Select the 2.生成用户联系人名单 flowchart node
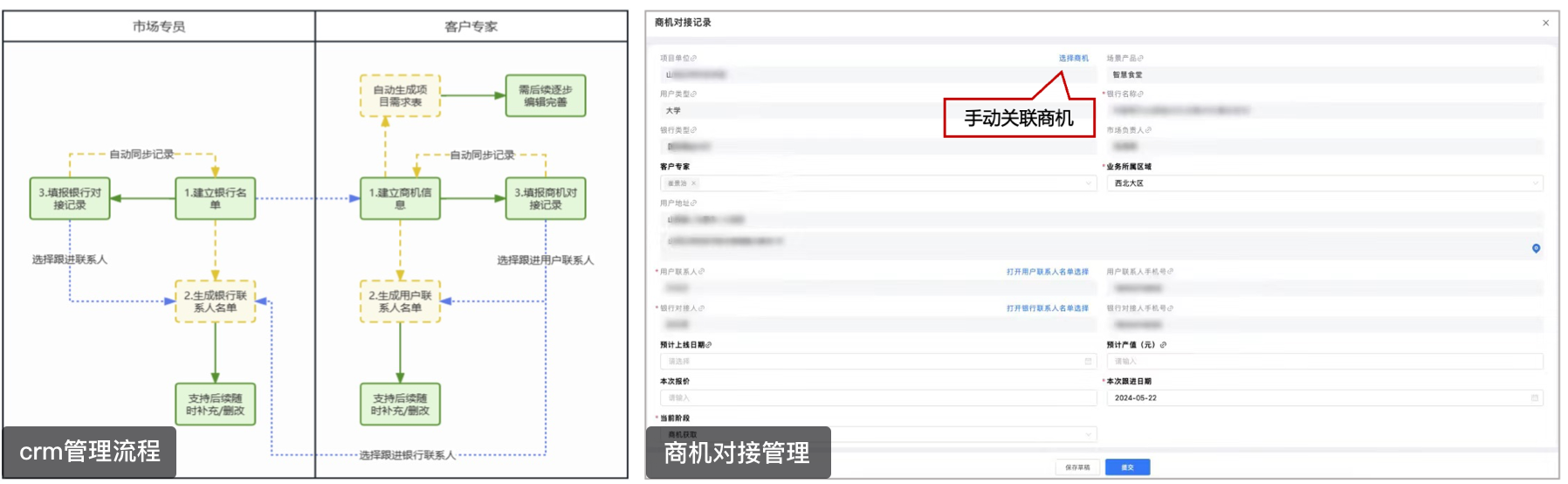This screenshot has height=484, width=1568. click(400, 301)
